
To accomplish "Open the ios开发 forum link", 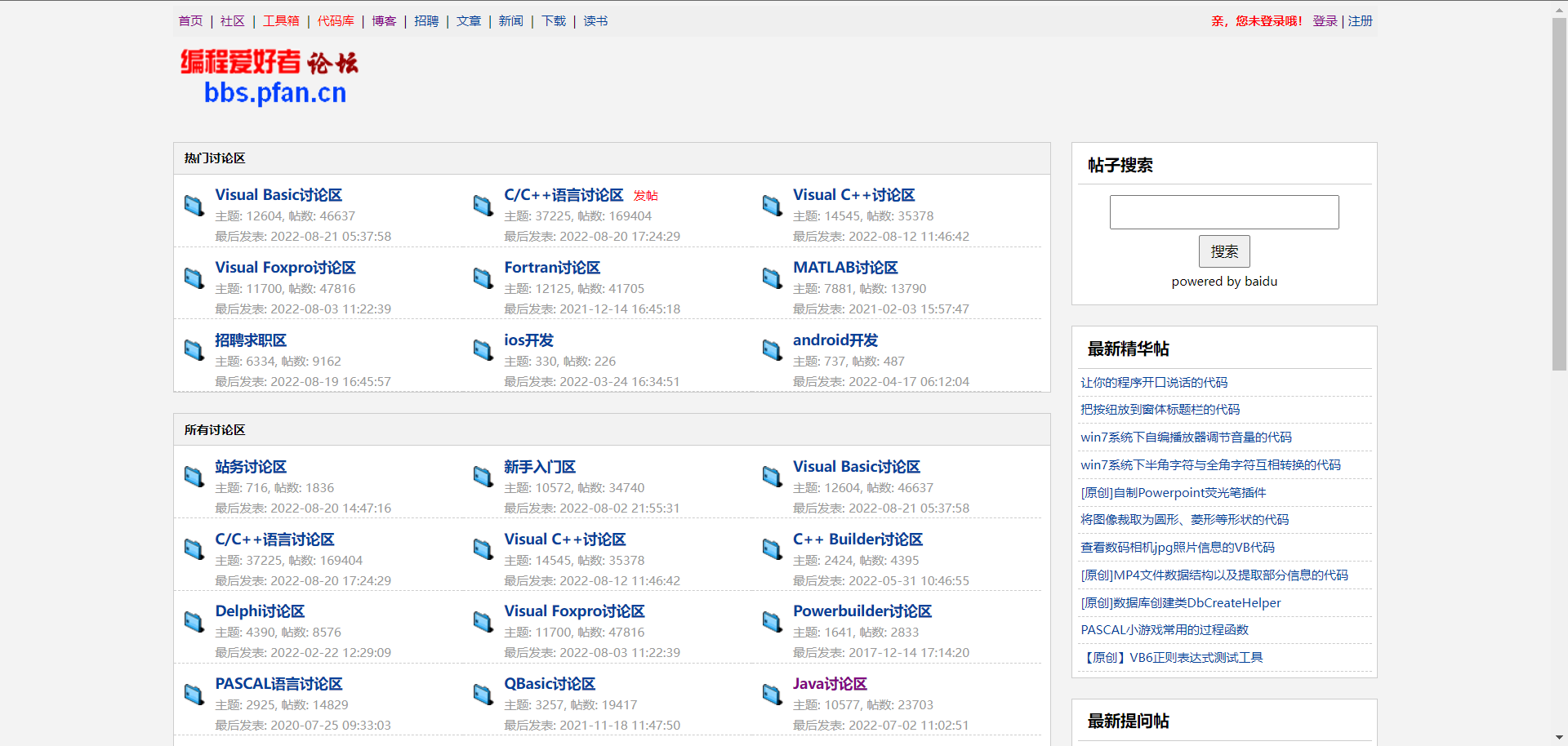I will point(528,340).
